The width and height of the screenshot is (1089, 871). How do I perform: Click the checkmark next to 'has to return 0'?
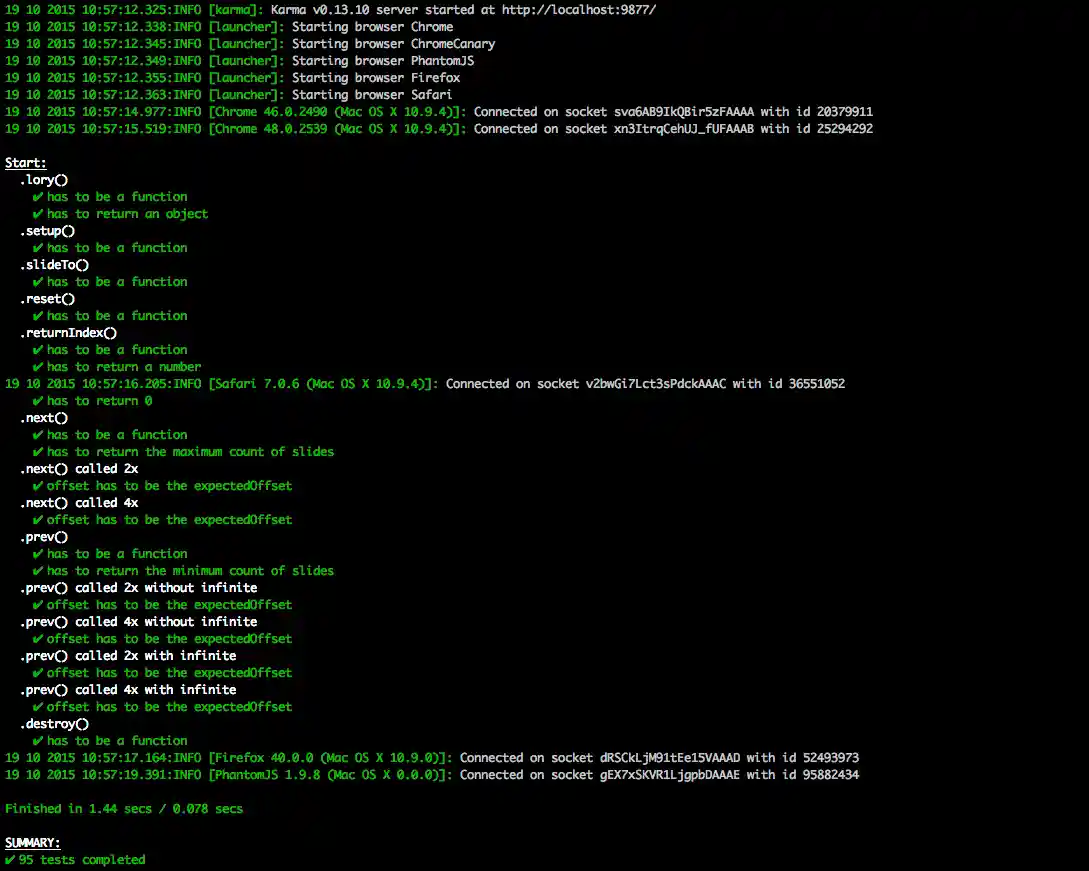38,401
